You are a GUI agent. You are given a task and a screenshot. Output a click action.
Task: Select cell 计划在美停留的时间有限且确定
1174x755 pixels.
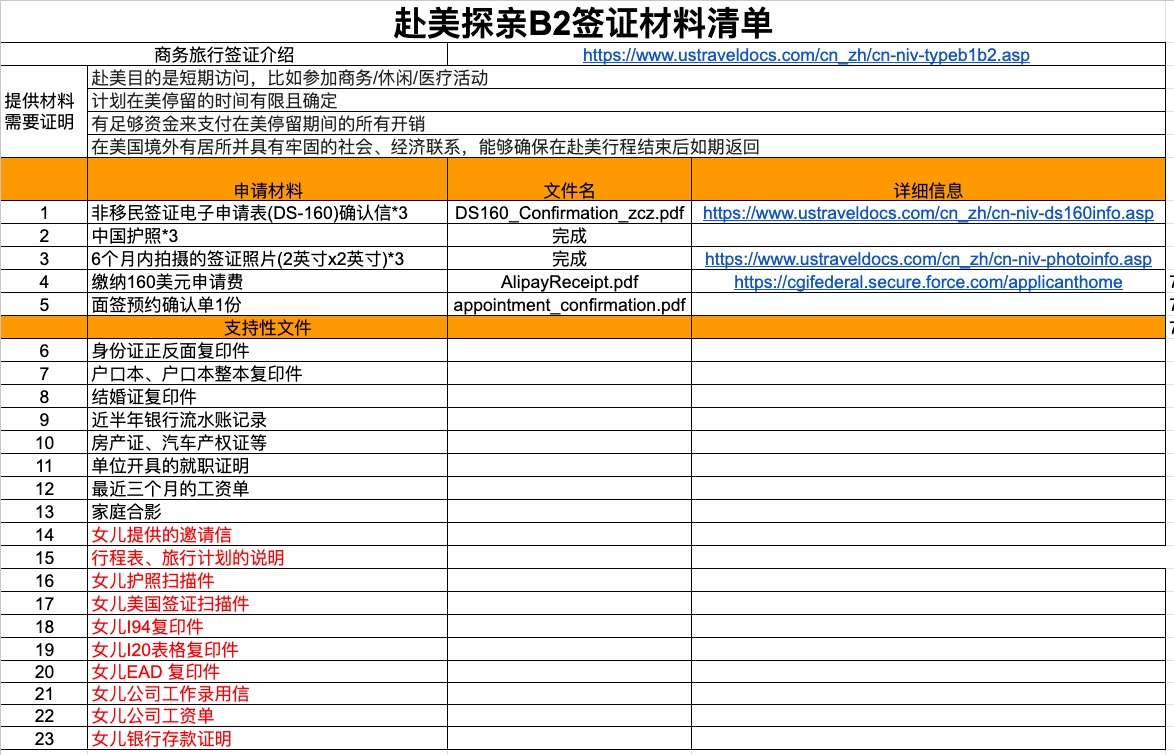click(626, 101)
